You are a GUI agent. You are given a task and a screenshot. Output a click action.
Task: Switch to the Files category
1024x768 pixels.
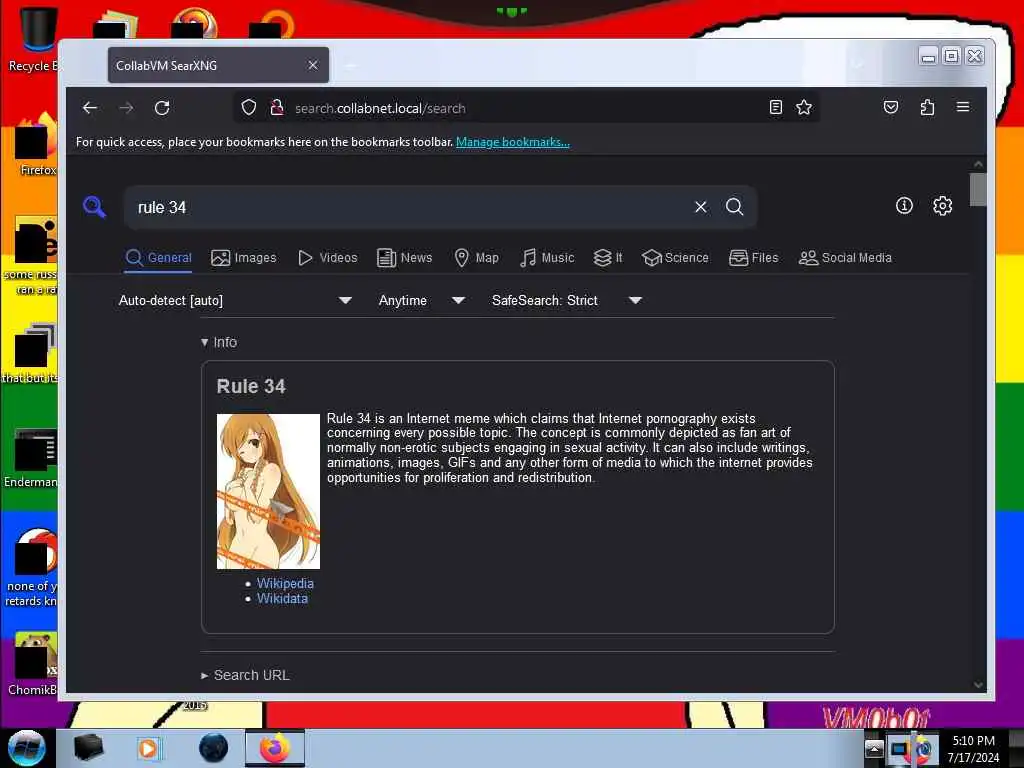coord(754,258)
